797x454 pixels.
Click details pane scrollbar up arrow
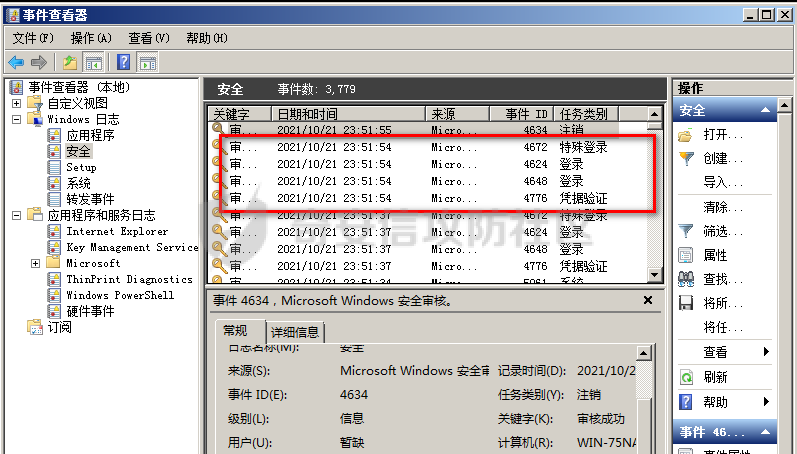(x=643, y=353)
